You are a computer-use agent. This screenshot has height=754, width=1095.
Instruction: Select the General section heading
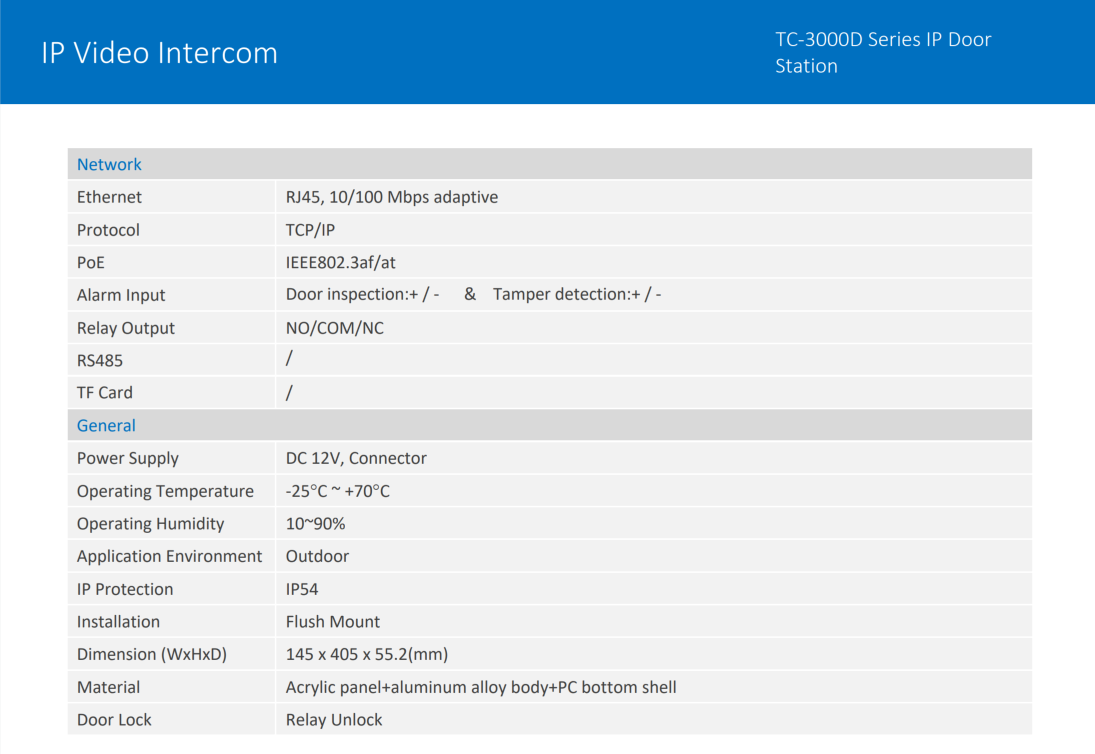click(106, 426)
